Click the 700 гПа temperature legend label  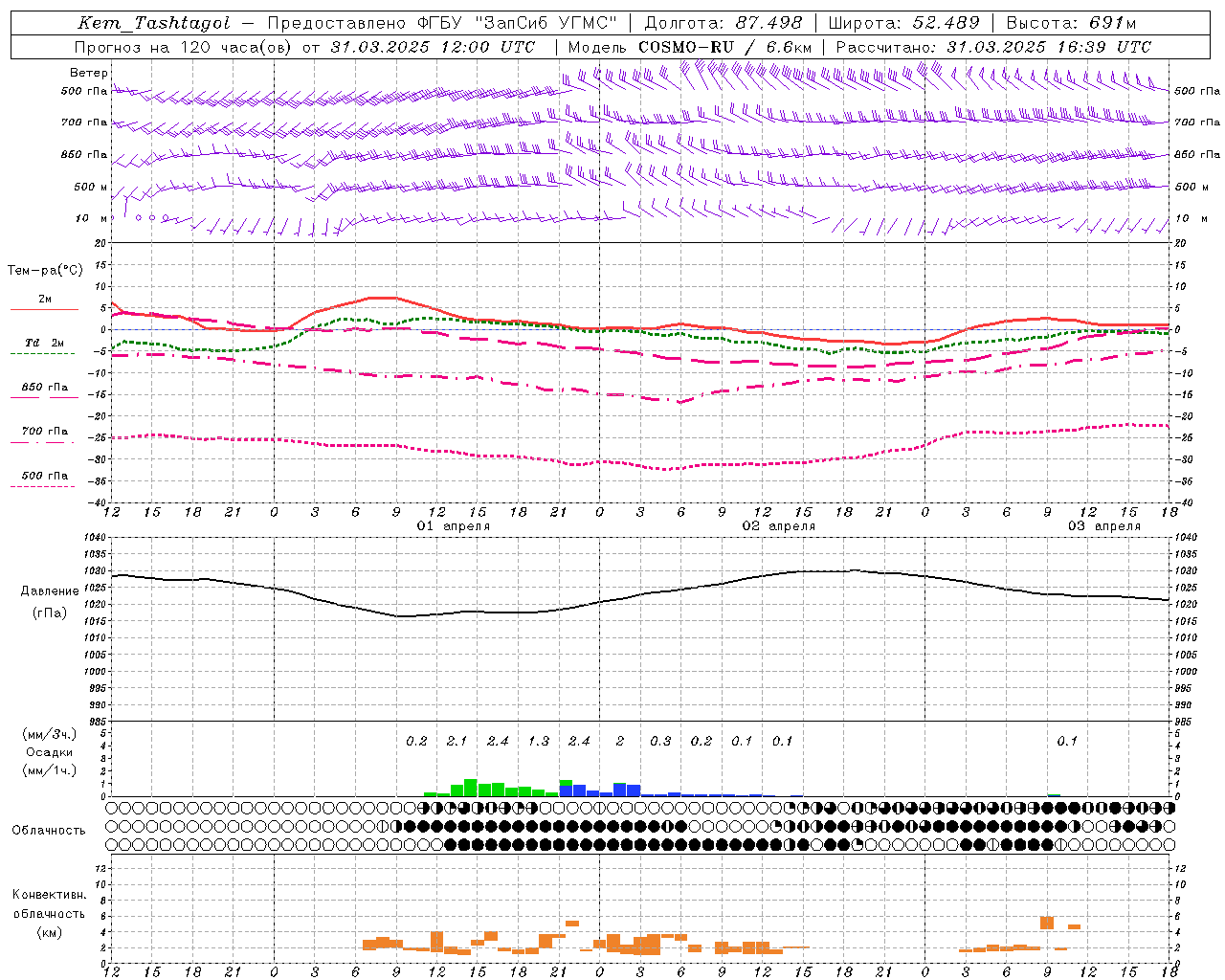(x=45, y=432)
